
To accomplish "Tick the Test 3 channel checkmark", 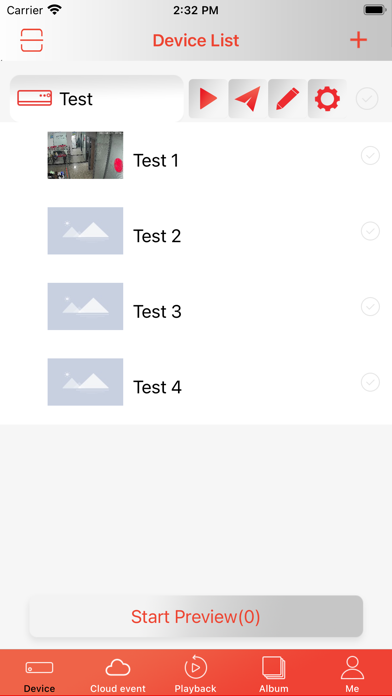I will click(370, 306).
